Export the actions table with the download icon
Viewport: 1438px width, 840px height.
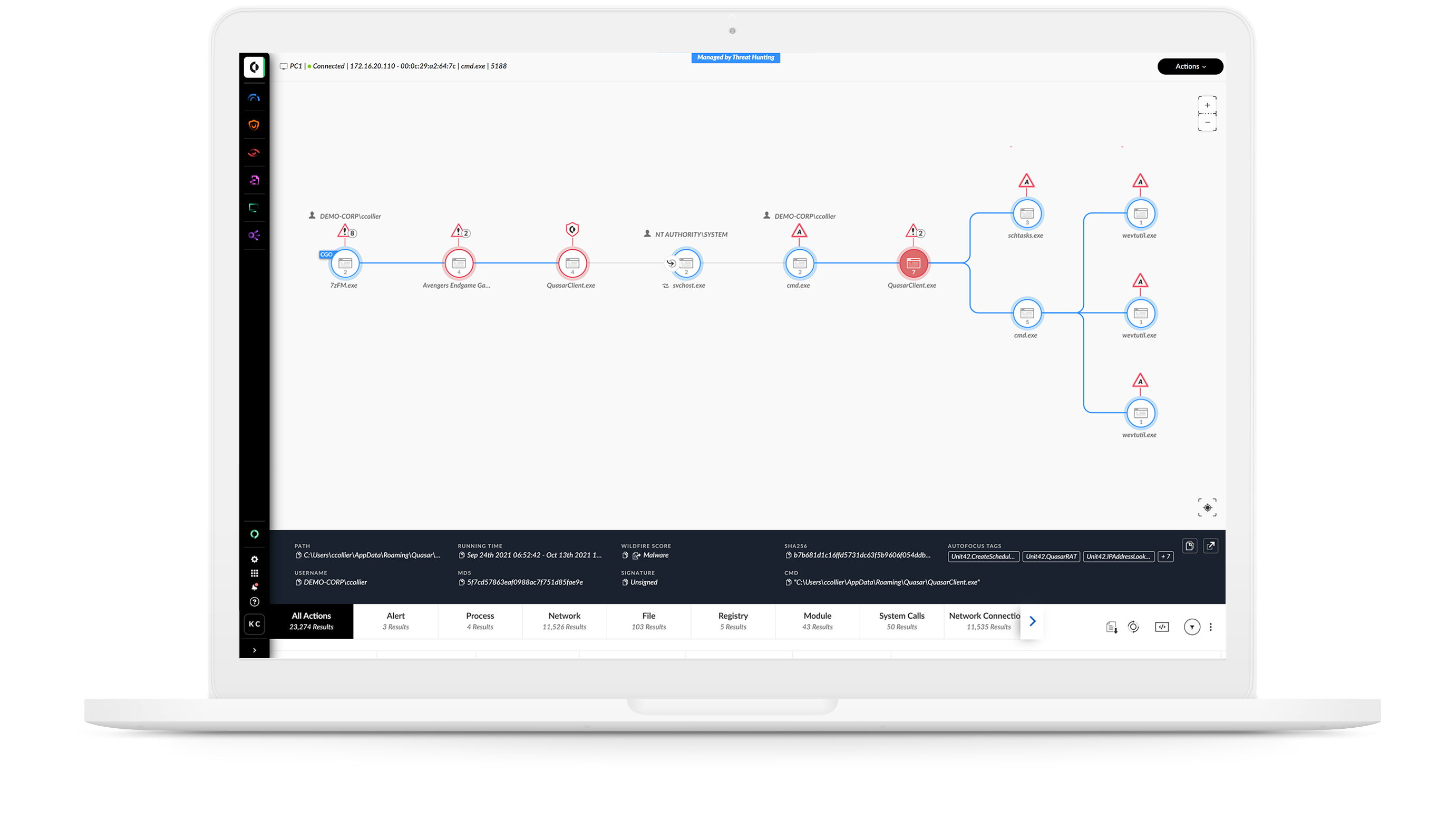click(x=1112, y=627)
